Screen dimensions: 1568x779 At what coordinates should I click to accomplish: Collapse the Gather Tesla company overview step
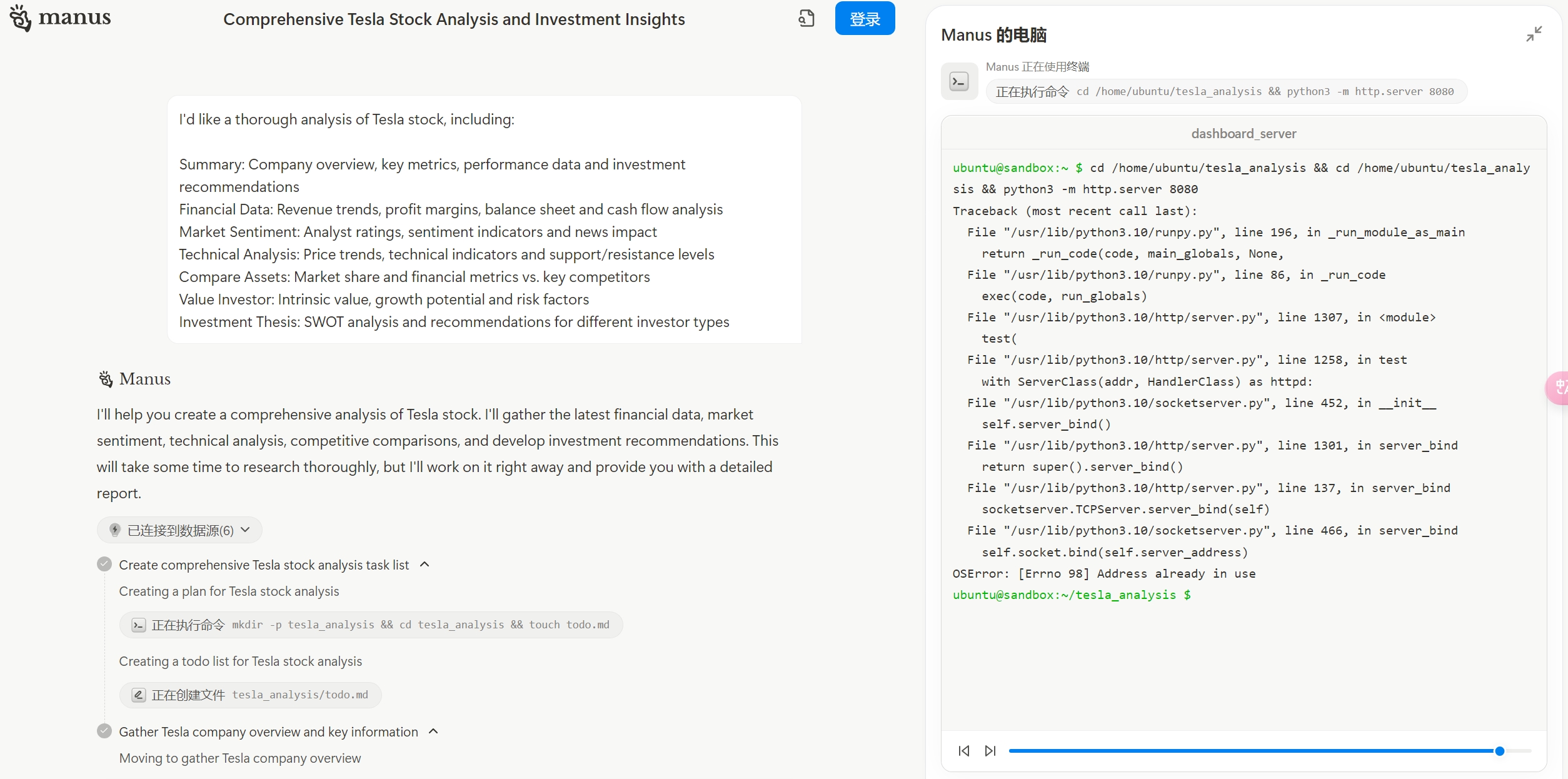(434, 731)
